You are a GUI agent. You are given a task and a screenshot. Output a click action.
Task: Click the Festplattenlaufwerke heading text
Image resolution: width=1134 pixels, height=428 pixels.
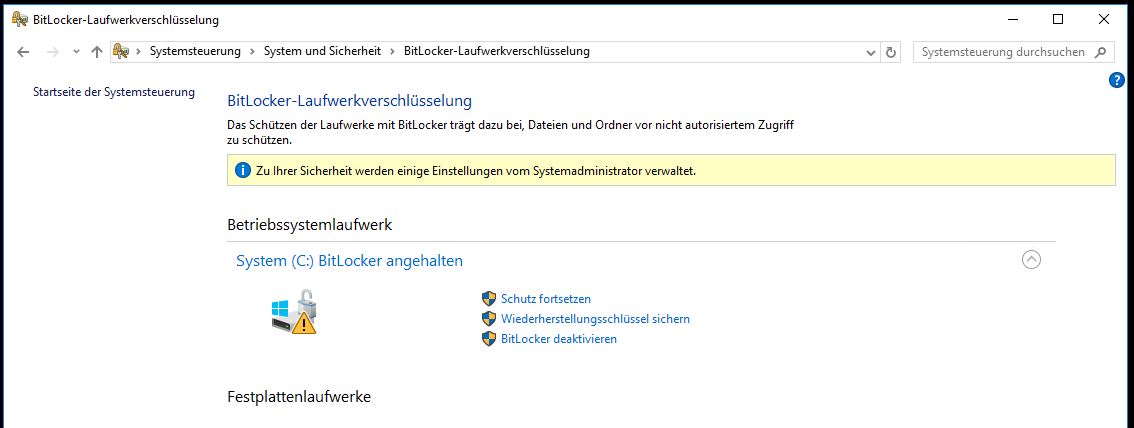299,397
